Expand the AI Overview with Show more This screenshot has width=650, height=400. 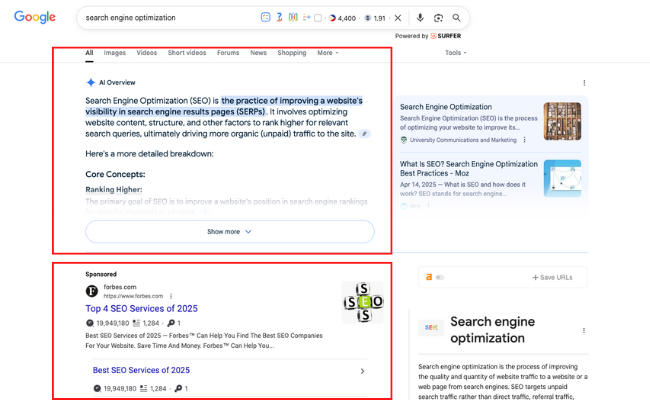coord(230,231)
